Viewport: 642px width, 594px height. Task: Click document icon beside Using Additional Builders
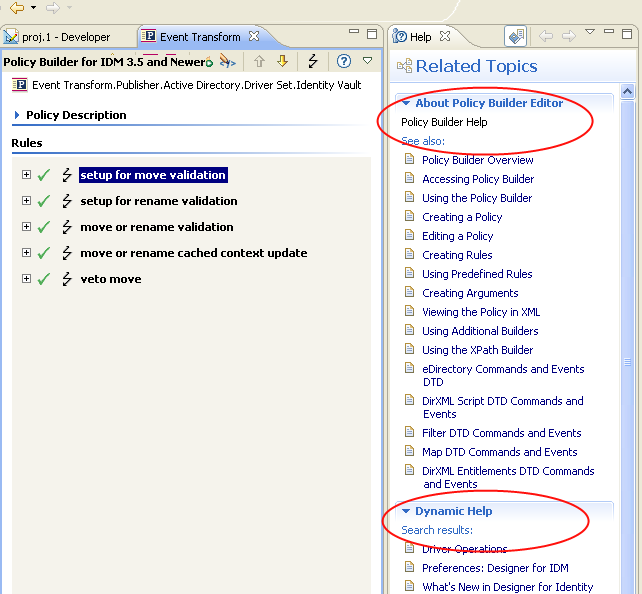pos(409,330)
